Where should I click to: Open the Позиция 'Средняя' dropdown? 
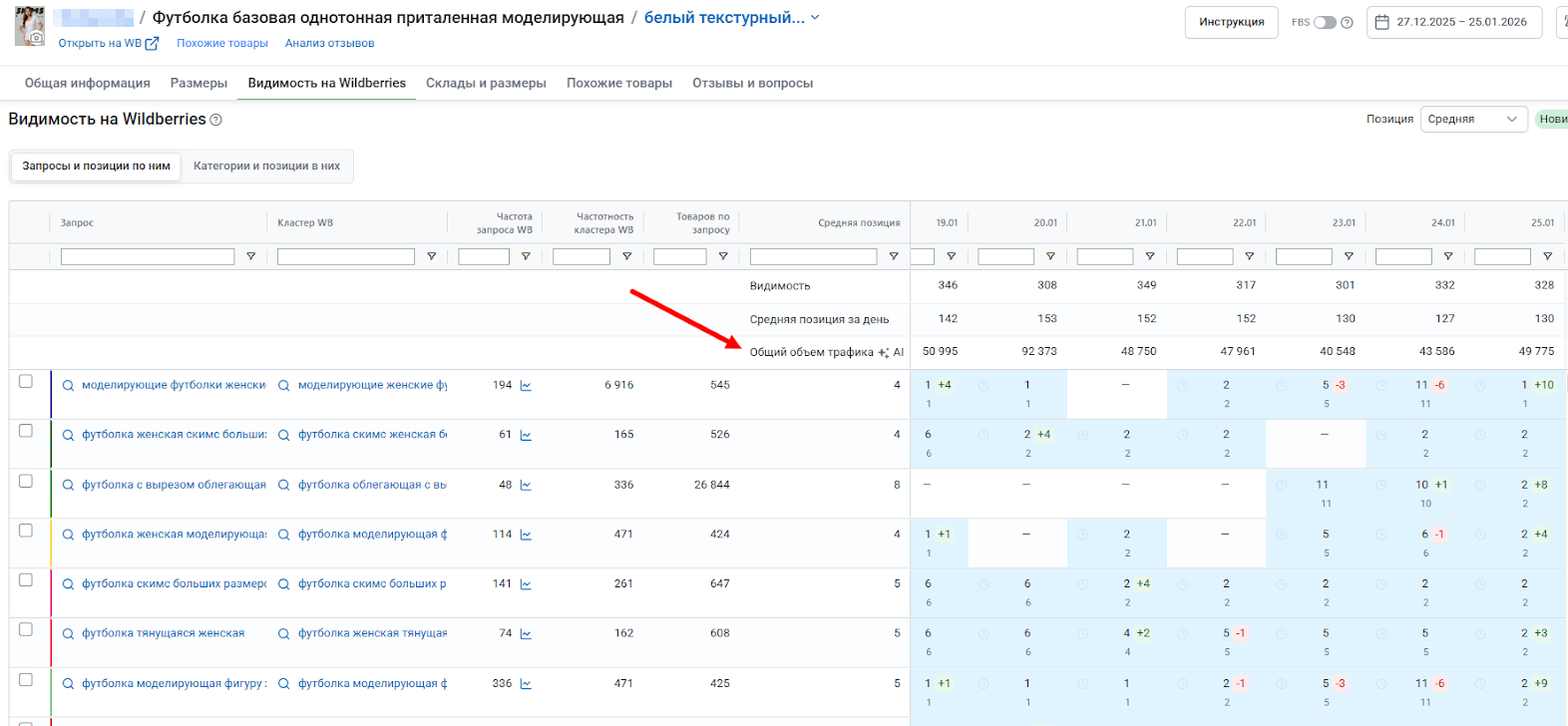1472,119
